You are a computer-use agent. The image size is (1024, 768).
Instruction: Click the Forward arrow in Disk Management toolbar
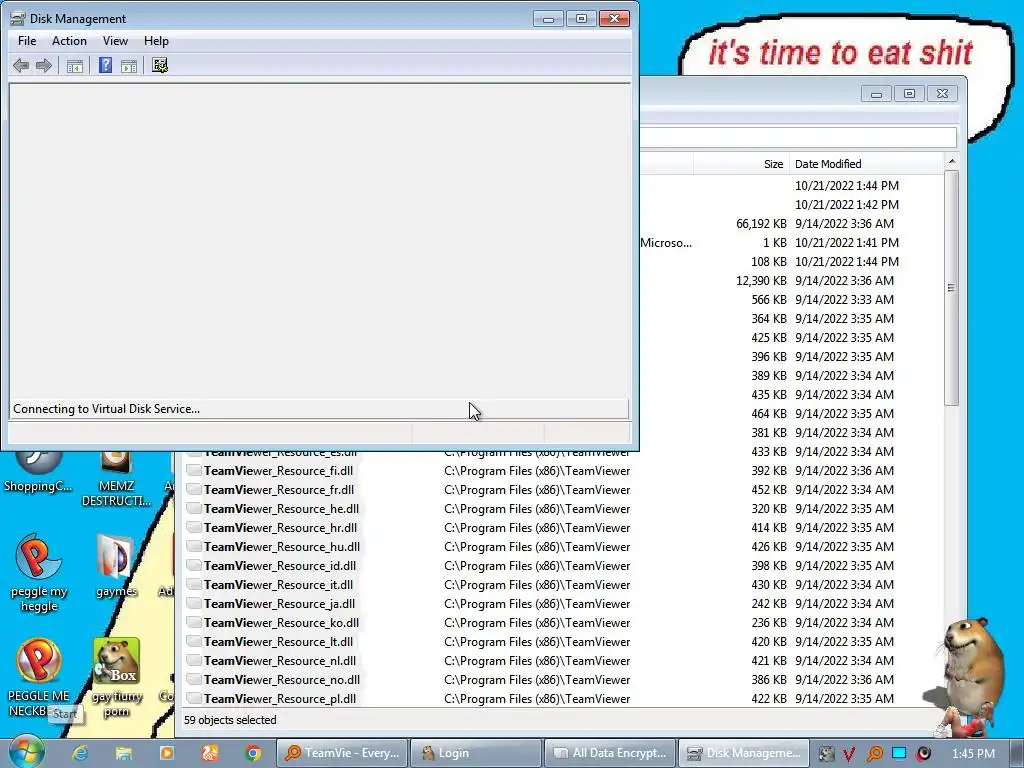coord(44,65)
